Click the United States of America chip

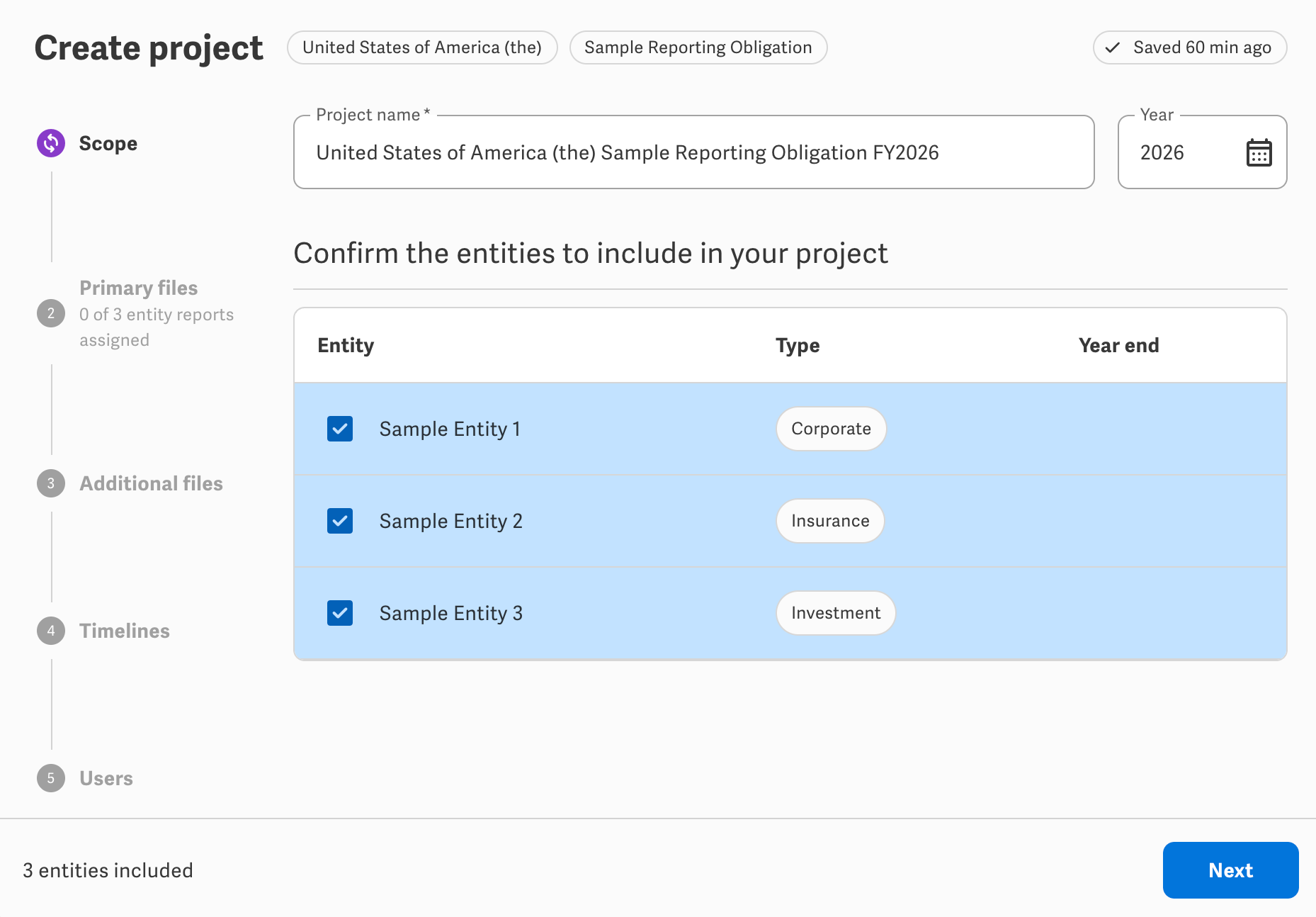click(x=422, y=47)
